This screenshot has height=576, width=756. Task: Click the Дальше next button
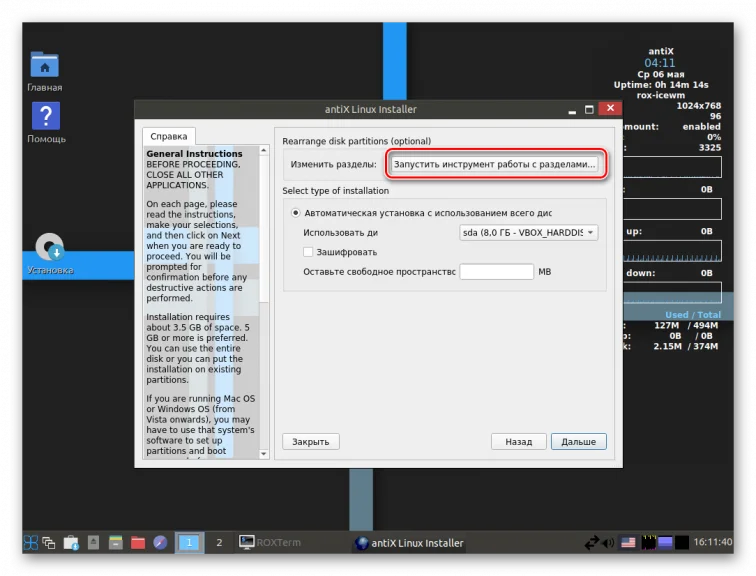579,442
